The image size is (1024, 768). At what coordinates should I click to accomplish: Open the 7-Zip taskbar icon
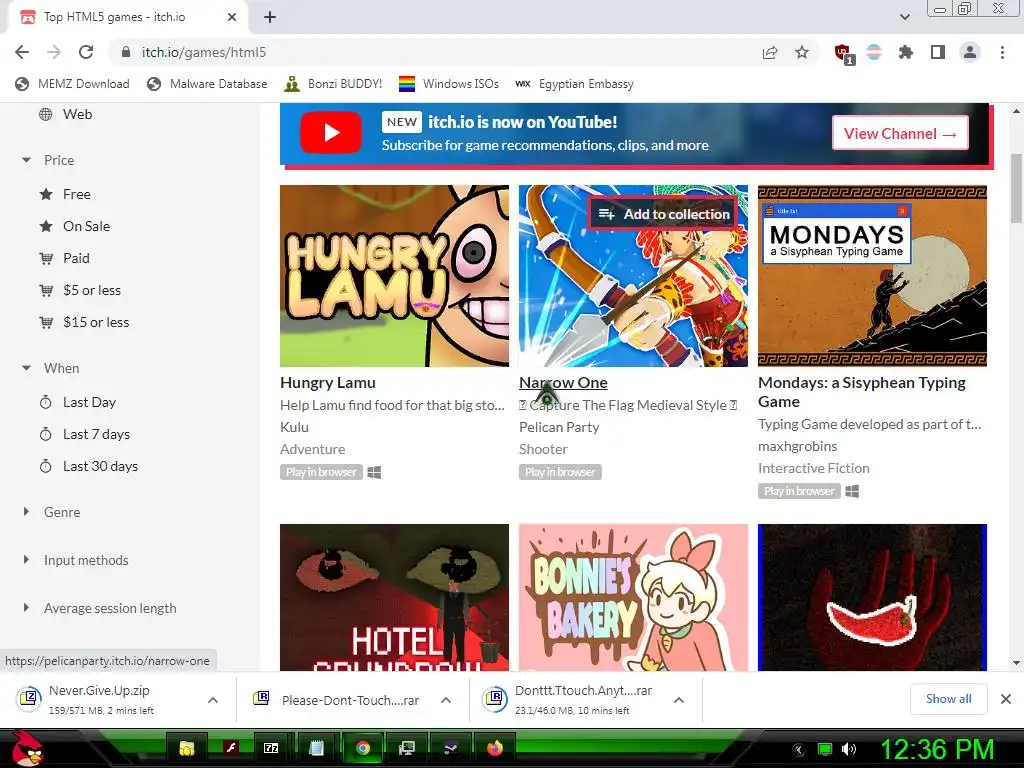(x=271, y=748)
